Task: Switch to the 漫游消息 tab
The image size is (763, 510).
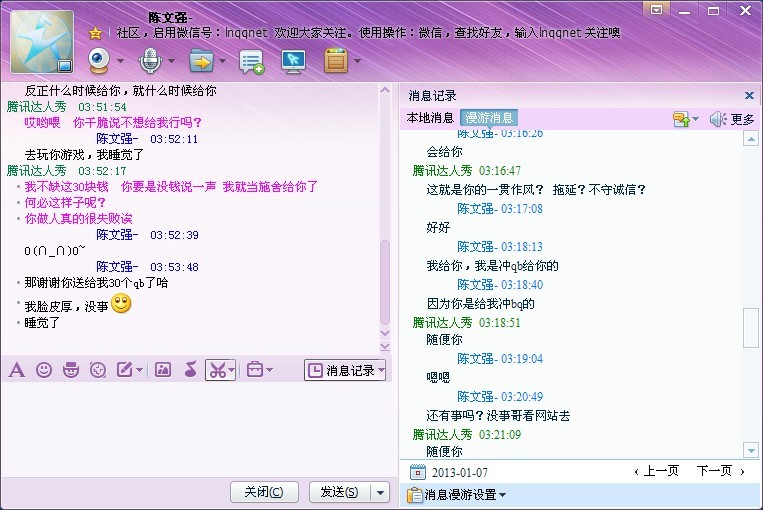Action: click(489, 118)
